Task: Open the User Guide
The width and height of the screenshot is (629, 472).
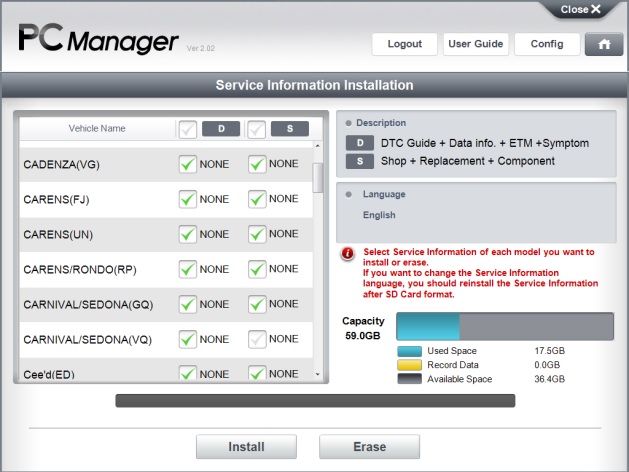Action: coord(476,44)
